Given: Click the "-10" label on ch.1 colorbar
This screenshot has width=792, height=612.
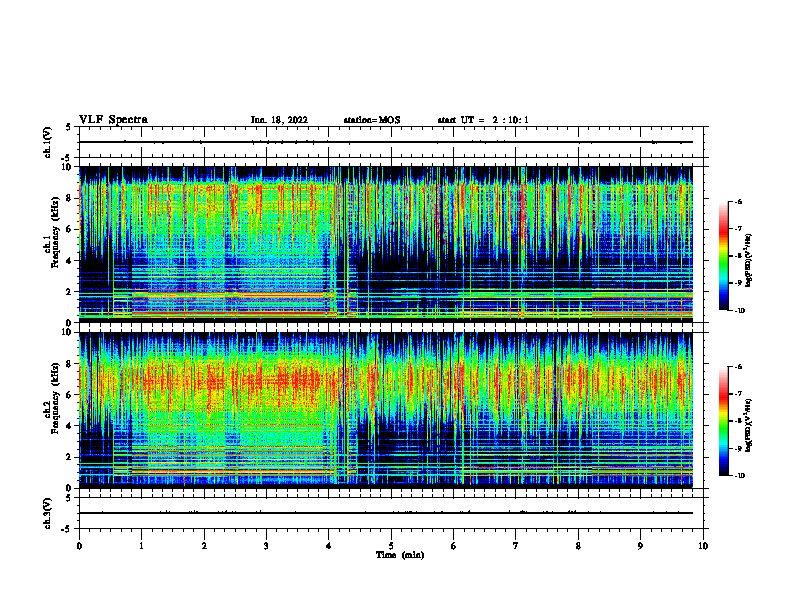Looking at the screenshot, I should 740,311.
